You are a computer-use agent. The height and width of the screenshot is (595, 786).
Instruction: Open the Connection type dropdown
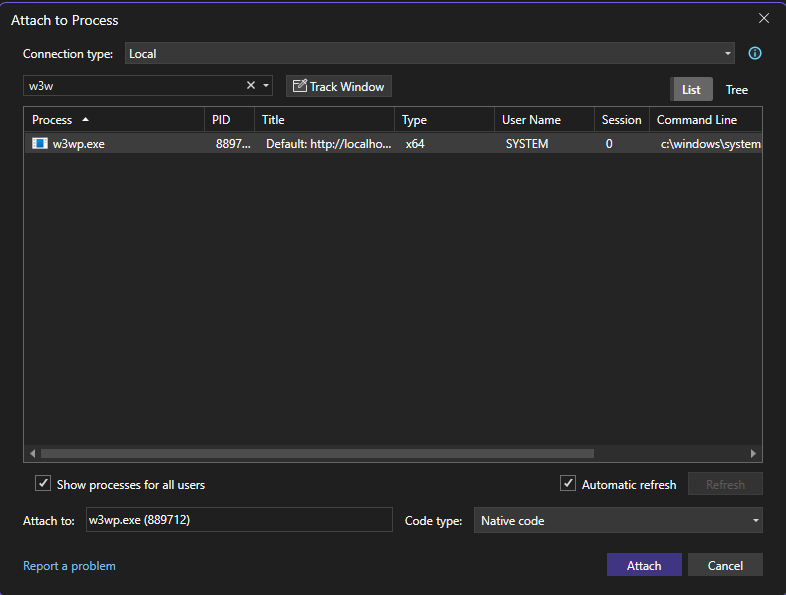[x=430, y=54]
